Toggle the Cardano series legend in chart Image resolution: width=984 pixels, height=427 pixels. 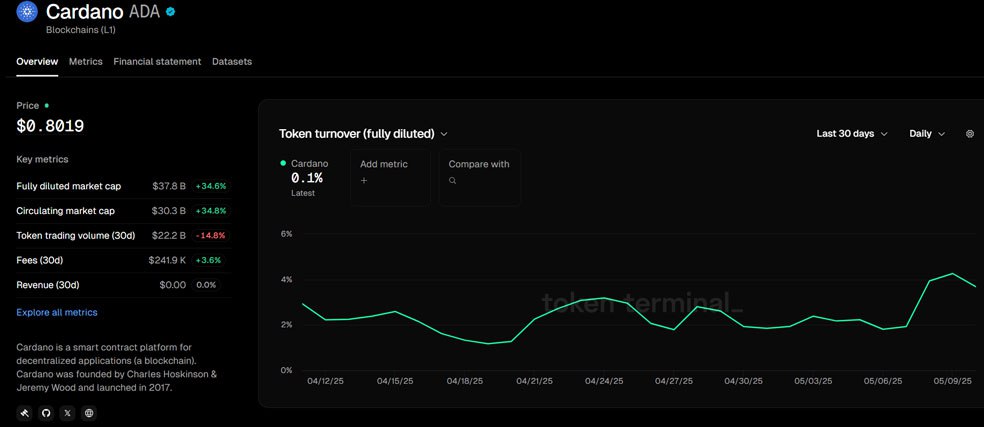point(304,163)
